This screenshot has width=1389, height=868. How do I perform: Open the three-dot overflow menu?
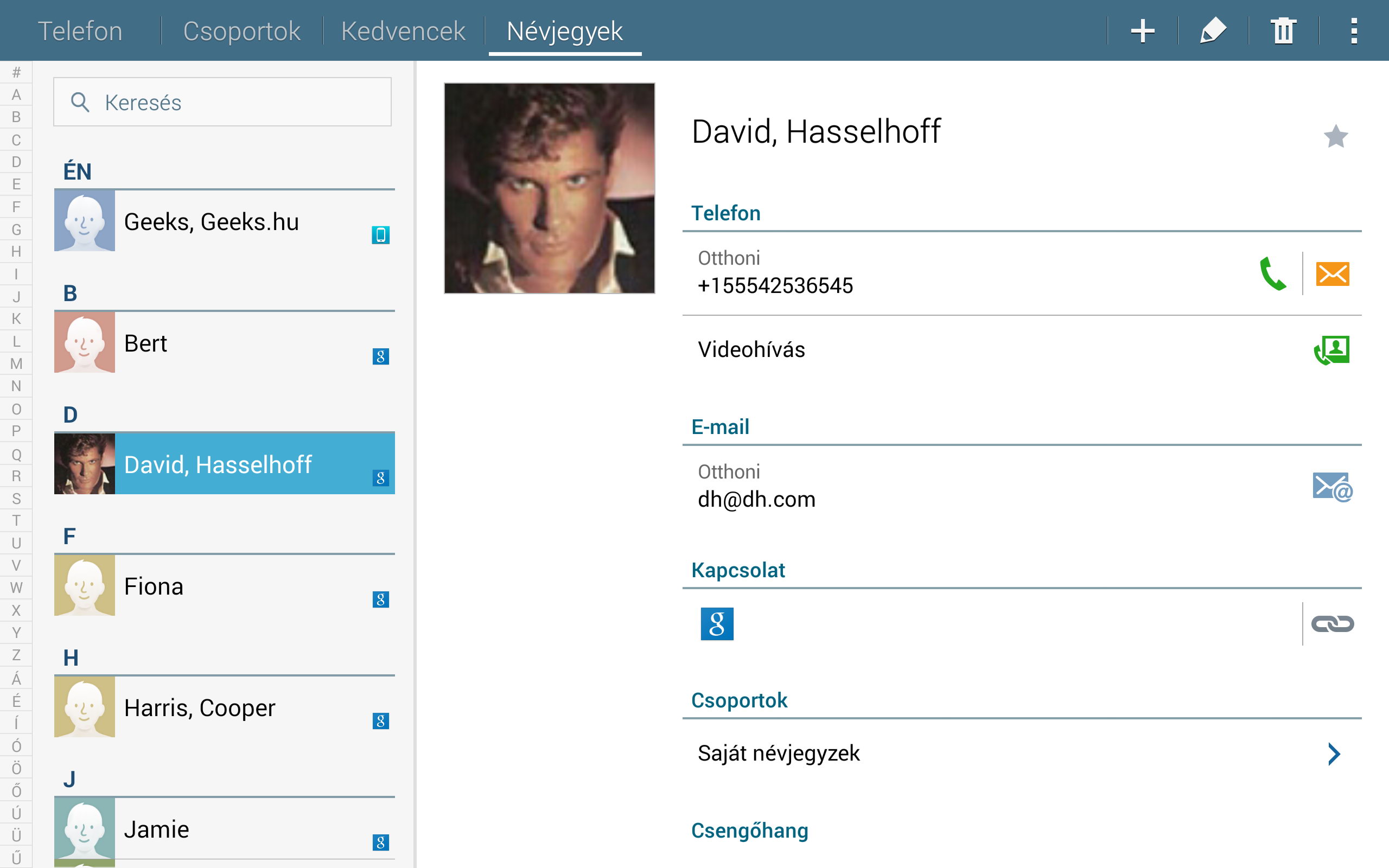point(1353,31)
